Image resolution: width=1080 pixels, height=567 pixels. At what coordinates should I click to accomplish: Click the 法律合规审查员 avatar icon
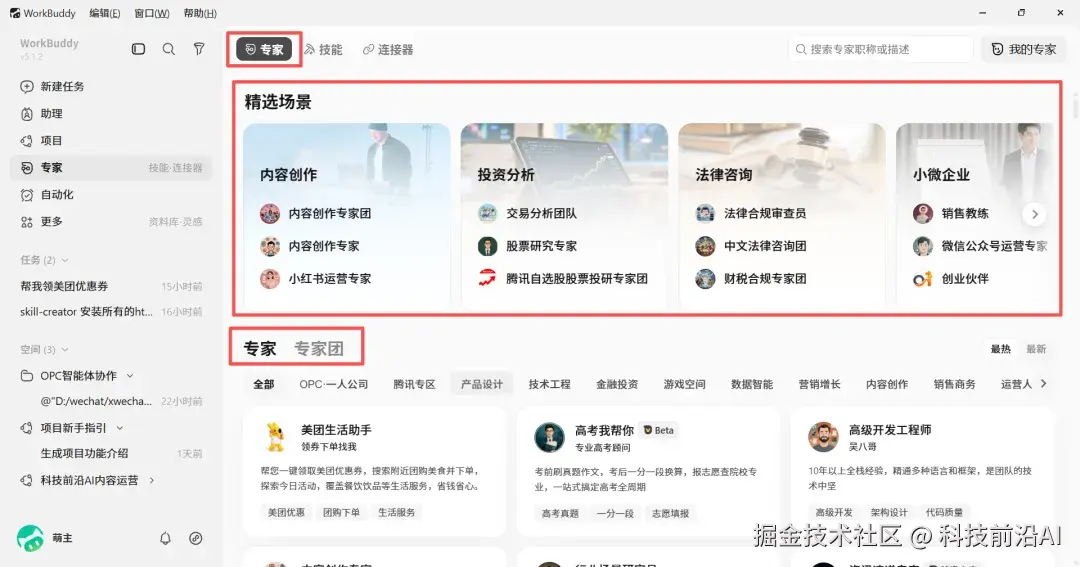705,214
